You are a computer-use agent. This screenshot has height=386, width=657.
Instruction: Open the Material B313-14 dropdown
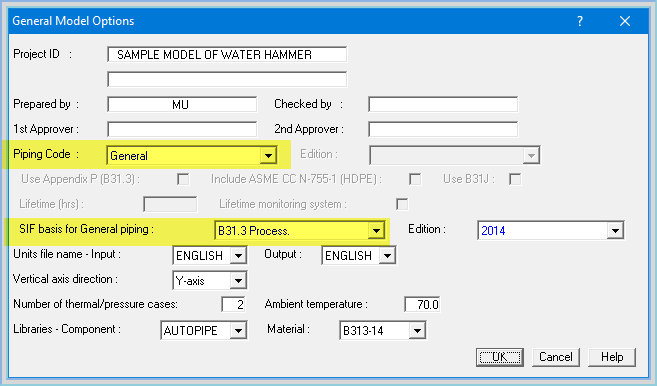[x=417, y=331]
